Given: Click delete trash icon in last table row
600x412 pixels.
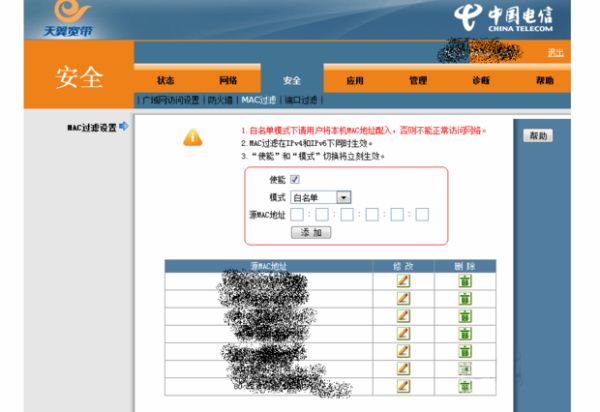Looking at the screenshot, I should pyautogui.click(x=465, y=385).
